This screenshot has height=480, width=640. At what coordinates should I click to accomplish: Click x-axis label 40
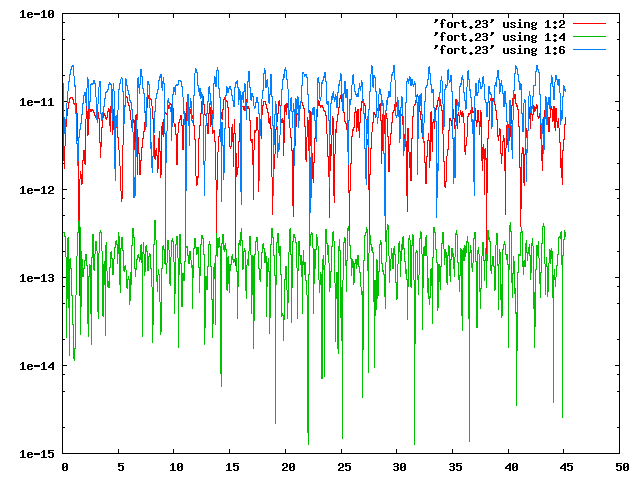[x=511, y=467]
